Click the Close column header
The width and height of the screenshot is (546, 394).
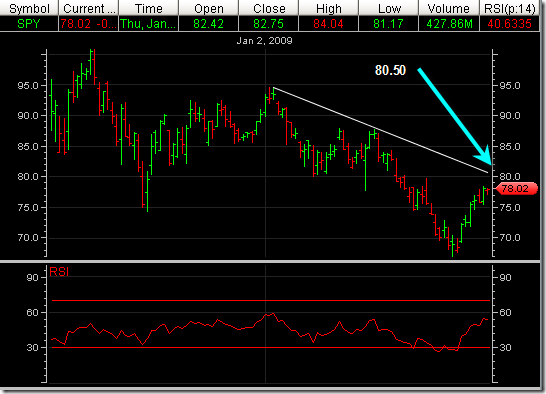click(268, 8)
